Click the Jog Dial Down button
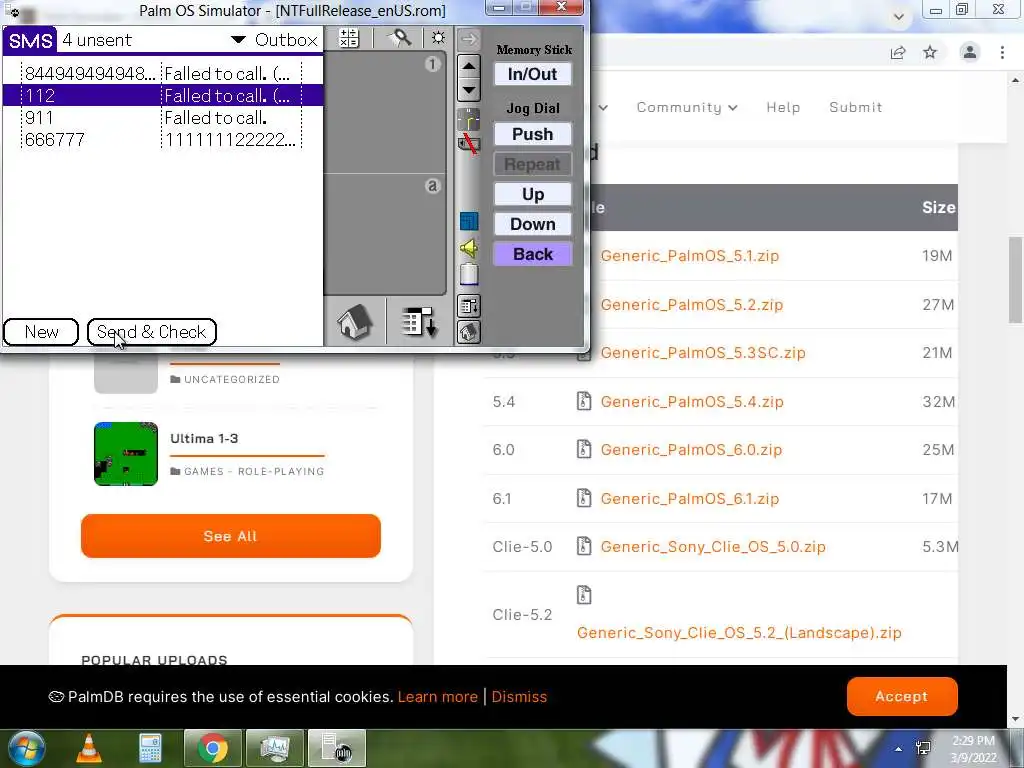Image resolution: width=1024 pixels, height=768 pixels. click(533, 224)
